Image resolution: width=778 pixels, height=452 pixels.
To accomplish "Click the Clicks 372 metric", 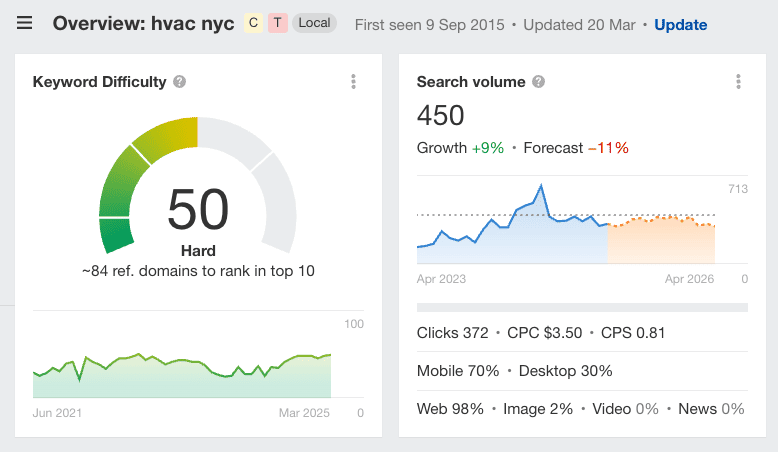I will coord(452,333).
